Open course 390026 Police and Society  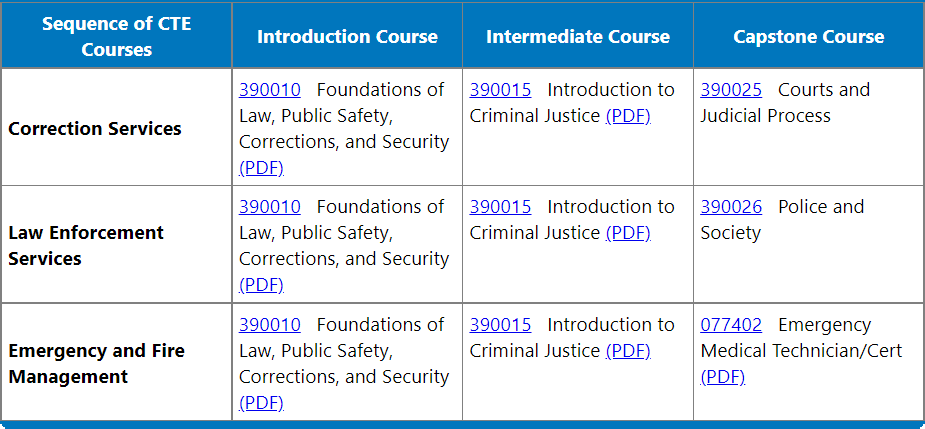[731, 207]
